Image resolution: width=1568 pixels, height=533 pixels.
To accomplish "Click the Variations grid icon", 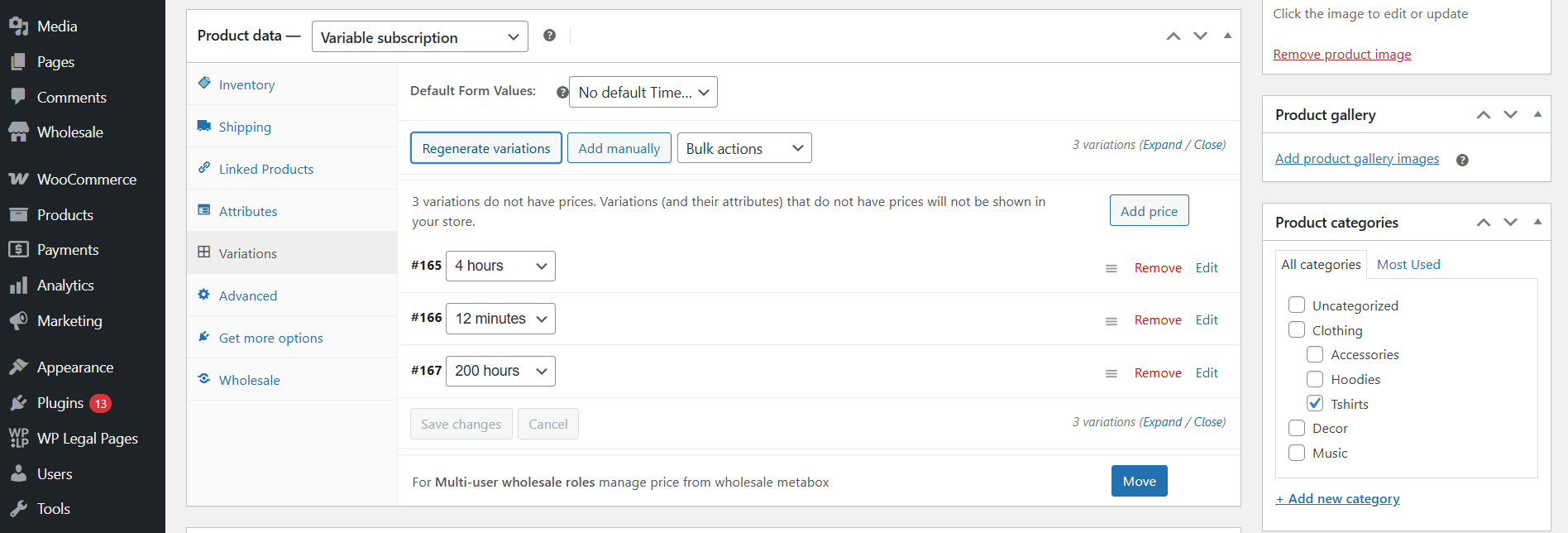I will (204, 252).
